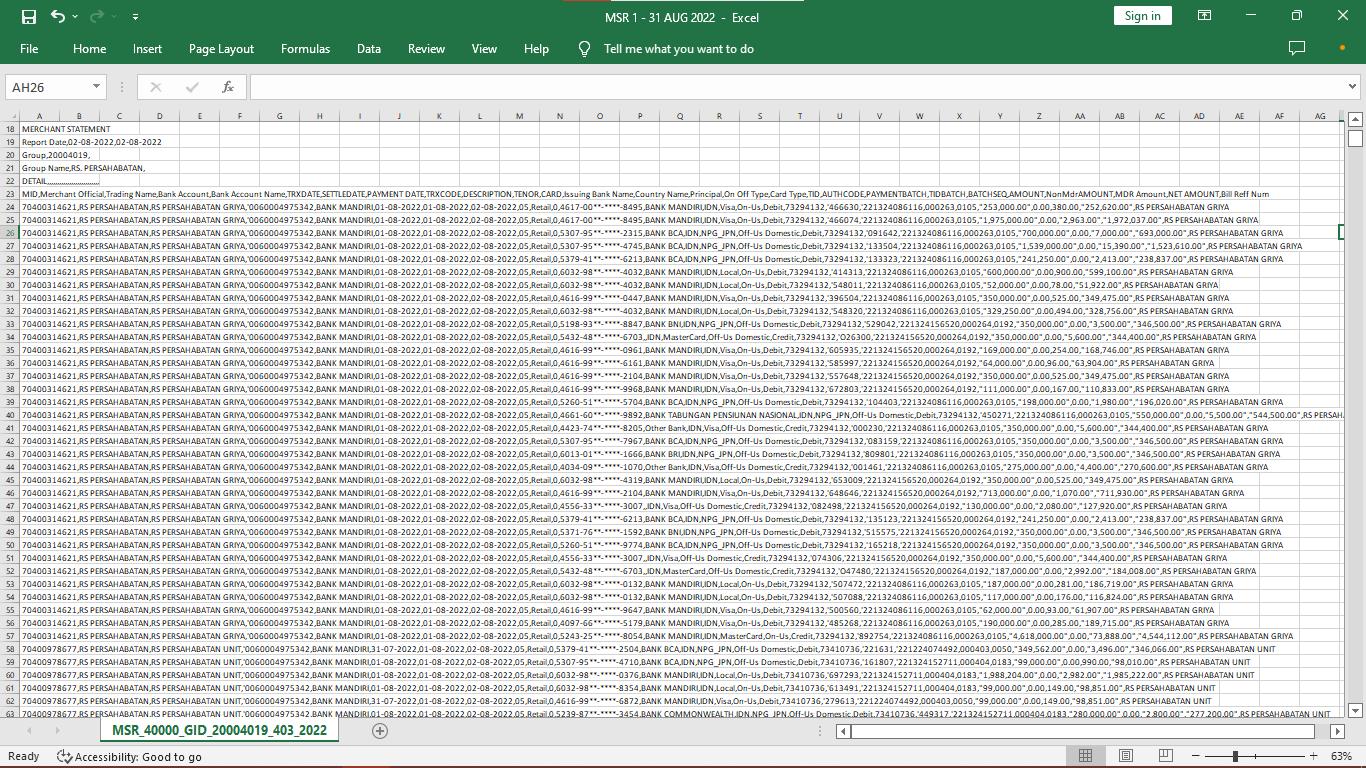1366x768 pixels.
Task: Click the Group Name RS. PERSAHABATAN cell
Action: [83, 168]
